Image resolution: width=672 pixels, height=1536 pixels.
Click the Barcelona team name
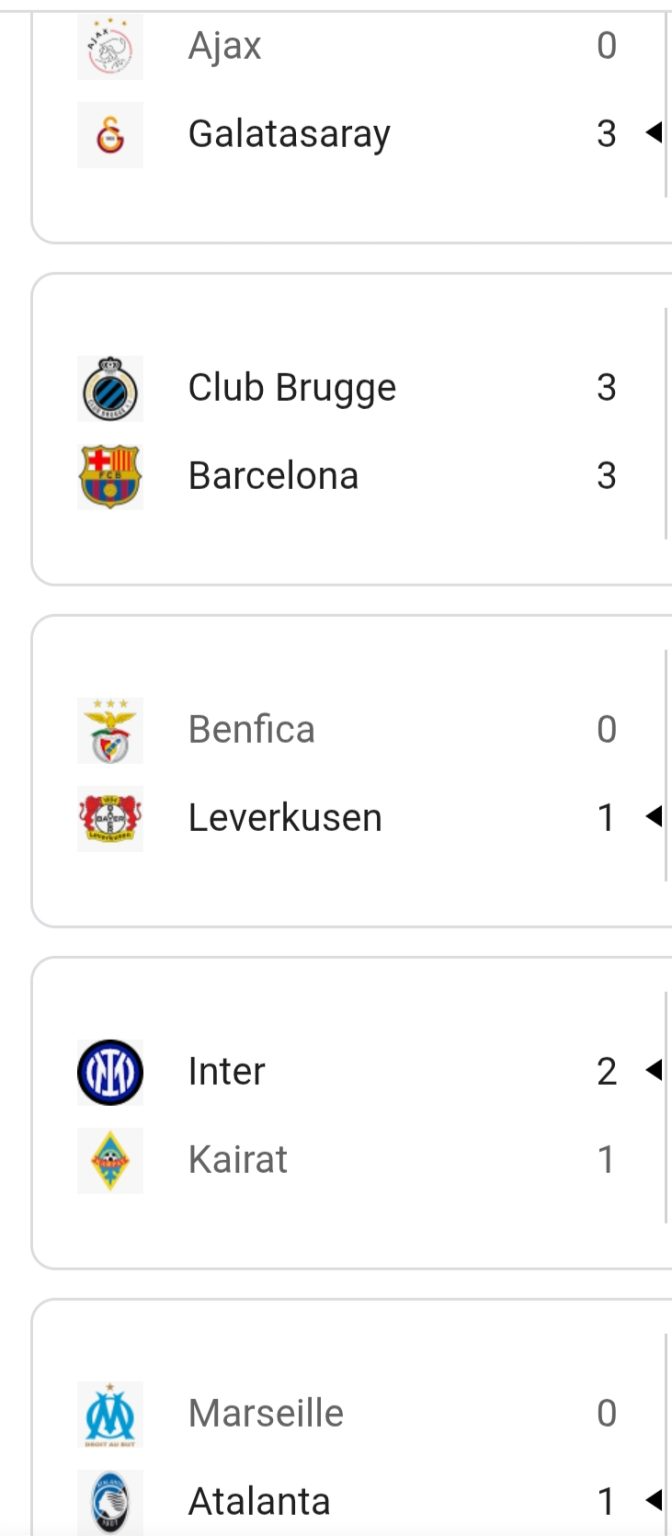click(273, 476)
